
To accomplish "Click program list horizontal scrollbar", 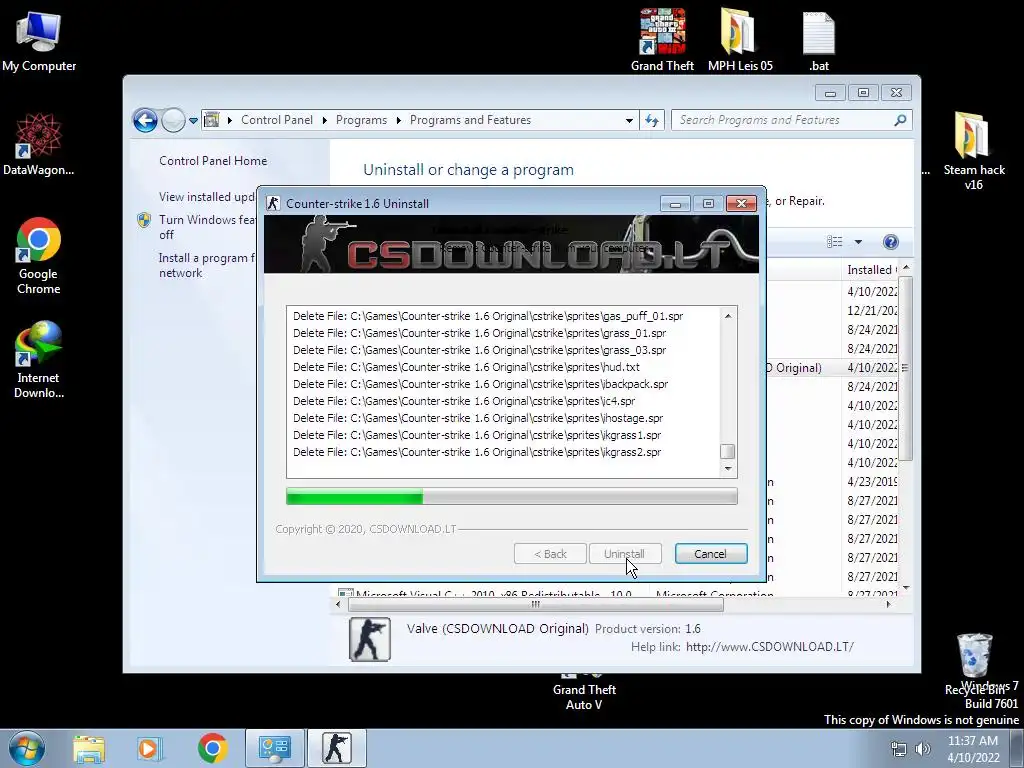I will [x=536, y=605].
